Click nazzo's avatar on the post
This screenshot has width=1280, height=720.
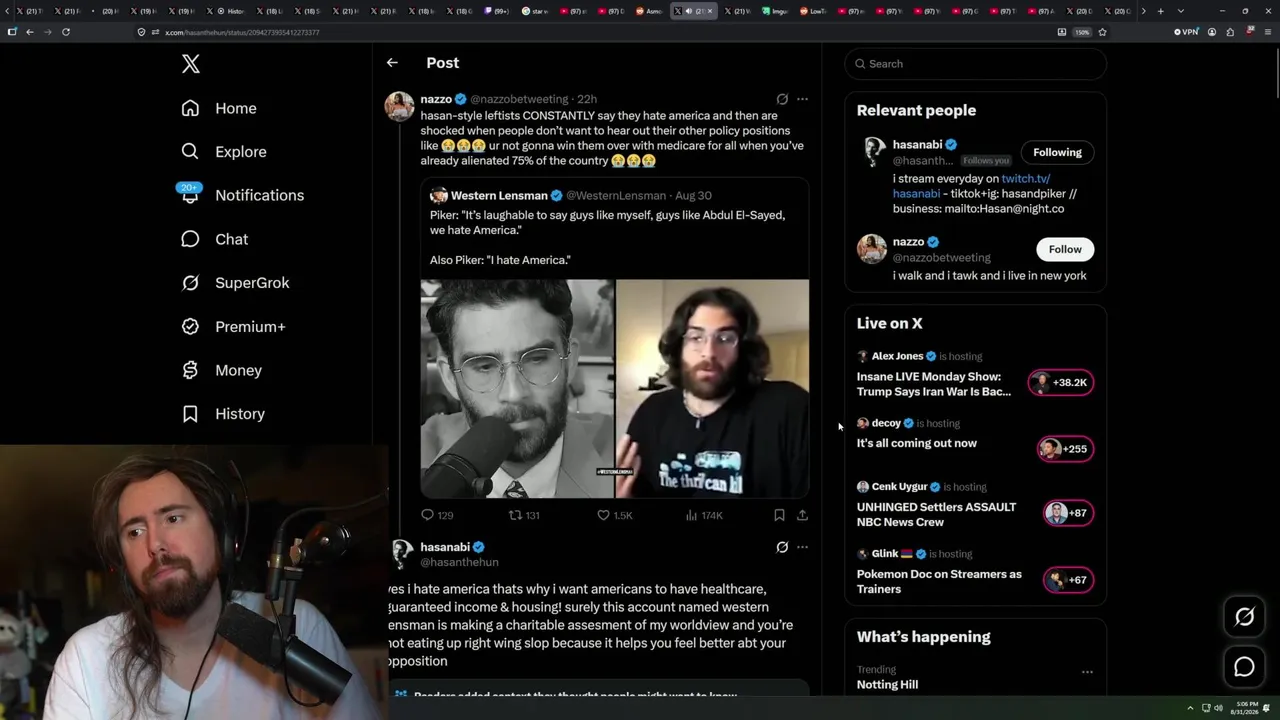[x=399, y=106]
